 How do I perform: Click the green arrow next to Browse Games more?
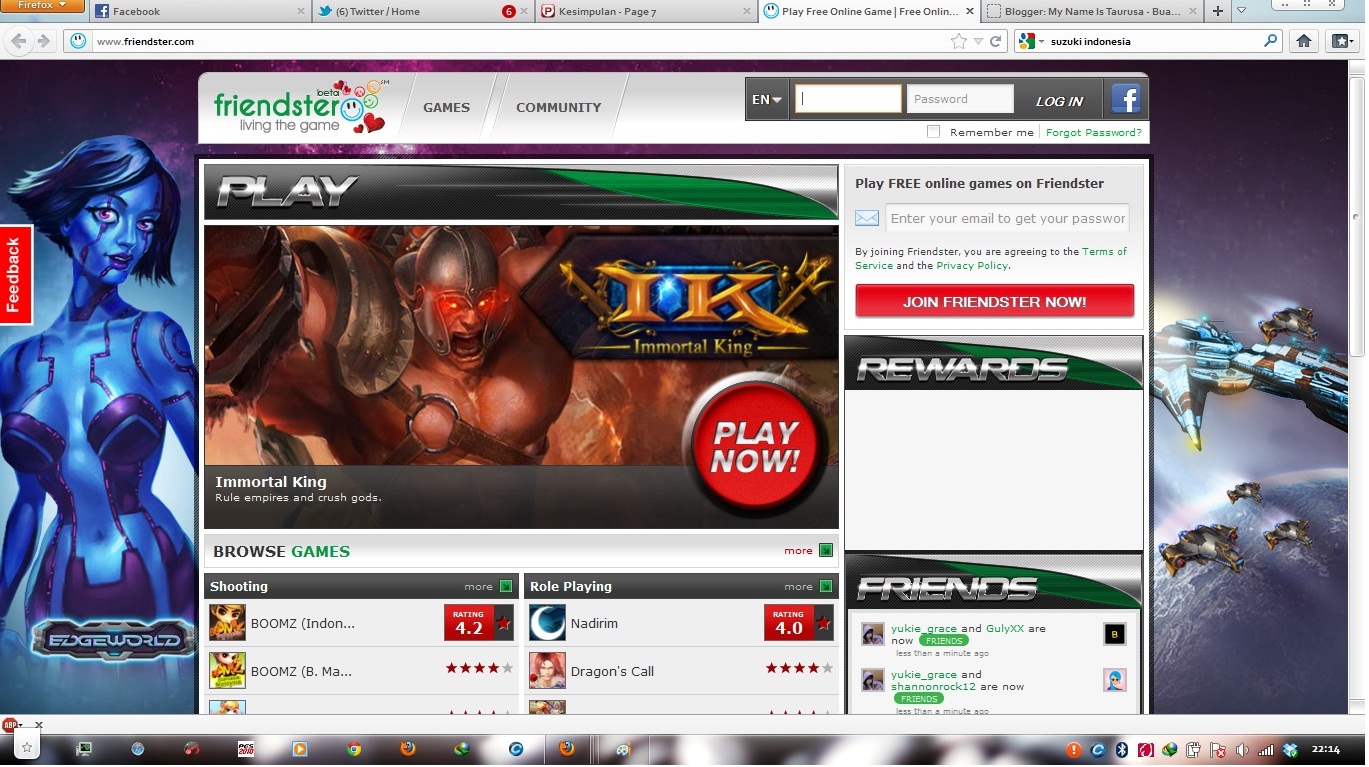click(x=826, y=550)
